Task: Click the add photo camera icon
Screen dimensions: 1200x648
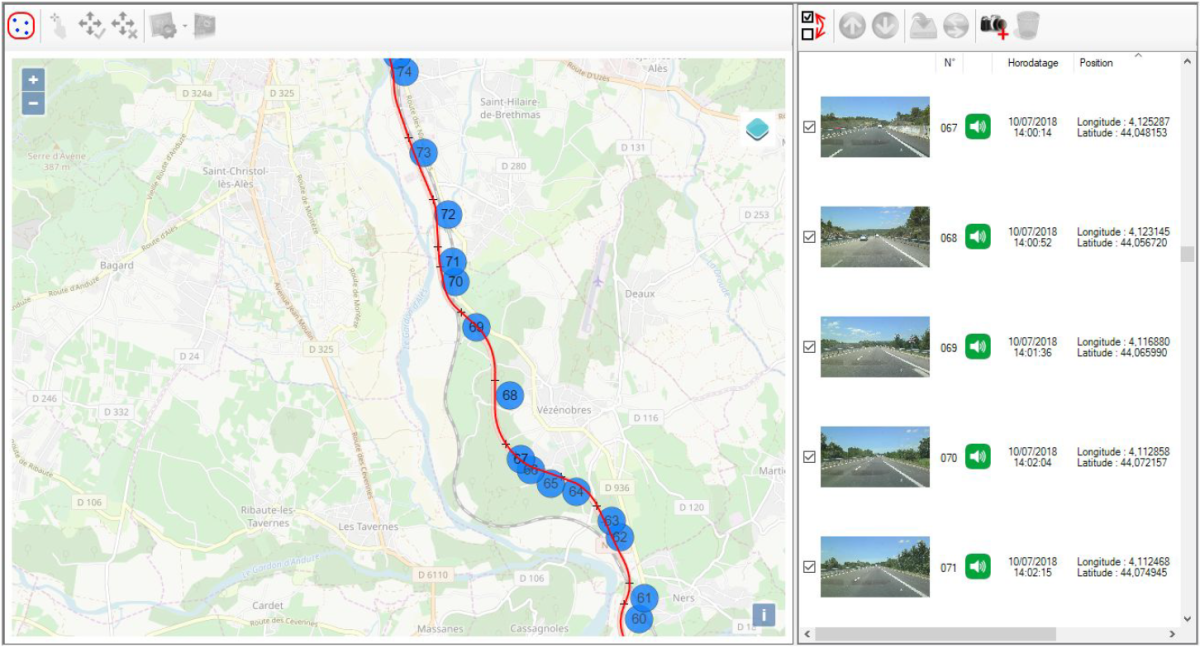Action: tap(994, 26)
